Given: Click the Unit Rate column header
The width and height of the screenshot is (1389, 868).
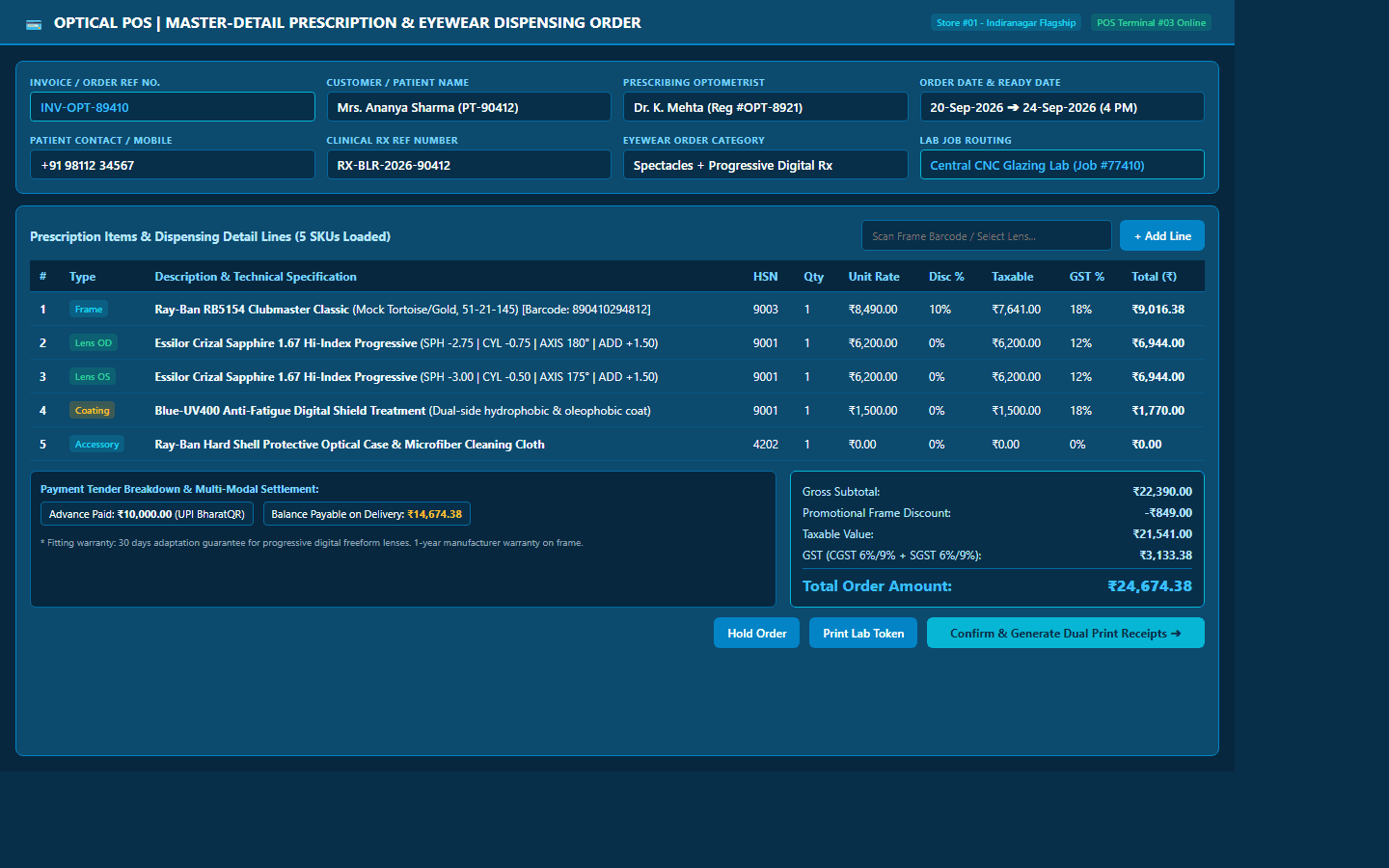Looking at the screenshot, I should (874, 277).
